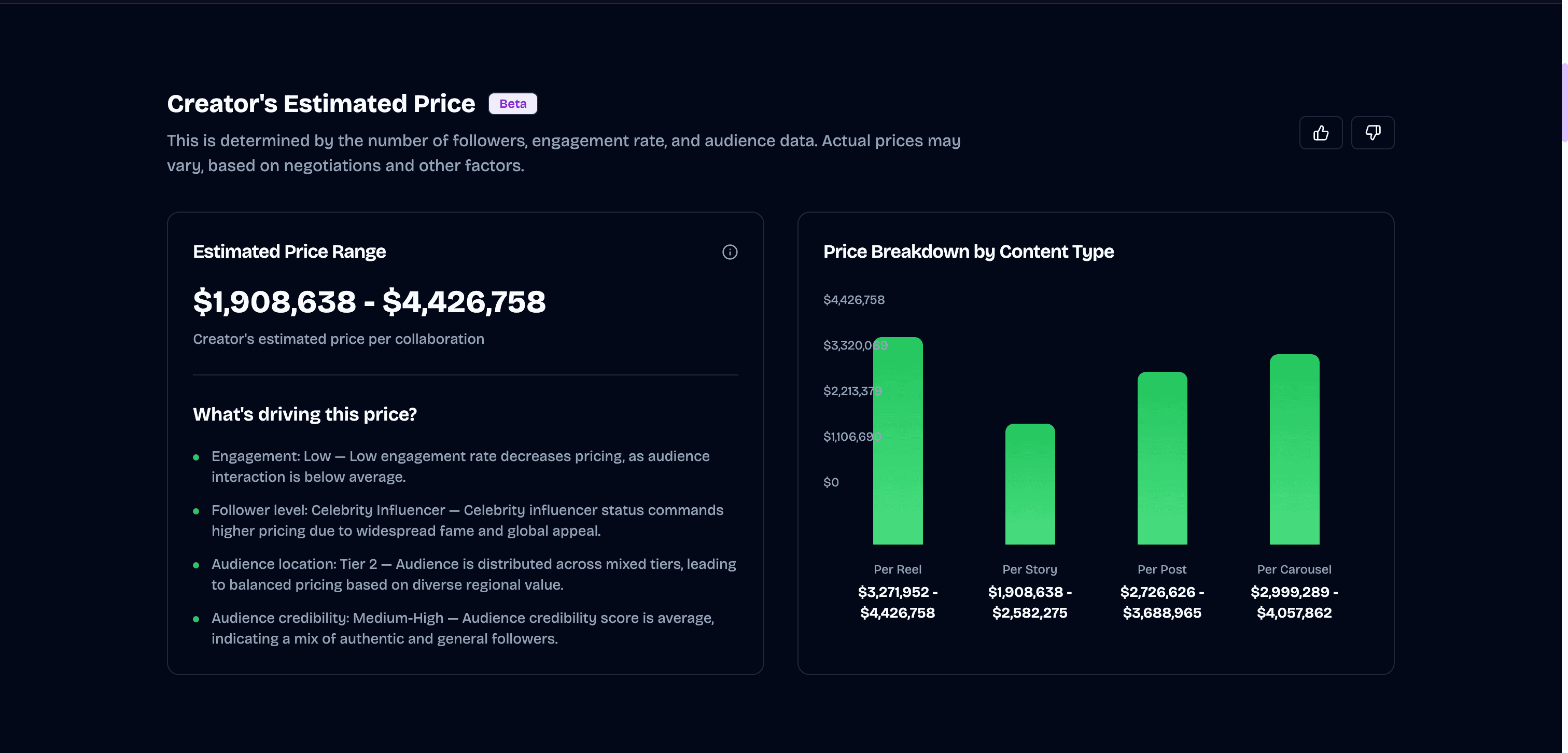
Task: Click the $1,908,638 - $4,426,758 price heading
Action: [369, 301]
